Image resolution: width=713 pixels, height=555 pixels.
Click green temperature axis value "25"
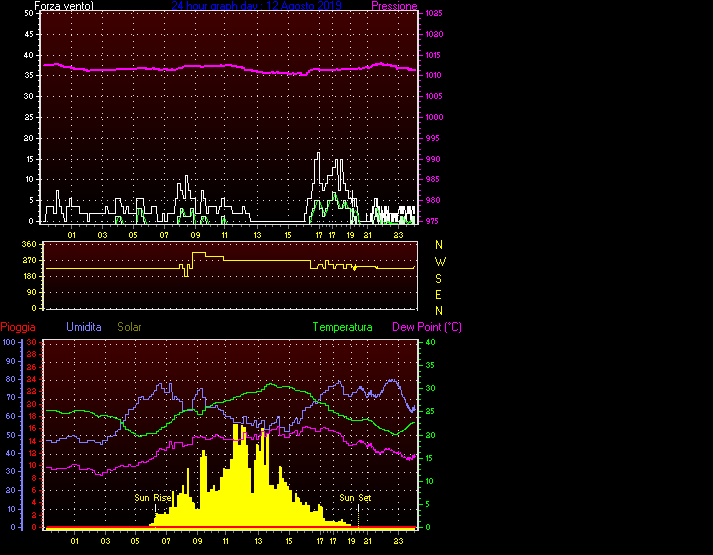pos(430,411)
